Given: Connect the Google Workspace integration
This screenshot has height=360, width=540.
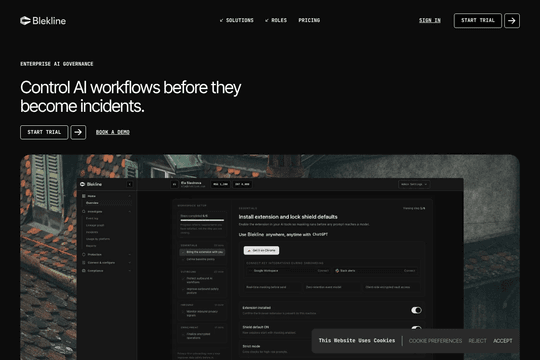Looking at the screenshot, I should [x=323, y=271].
